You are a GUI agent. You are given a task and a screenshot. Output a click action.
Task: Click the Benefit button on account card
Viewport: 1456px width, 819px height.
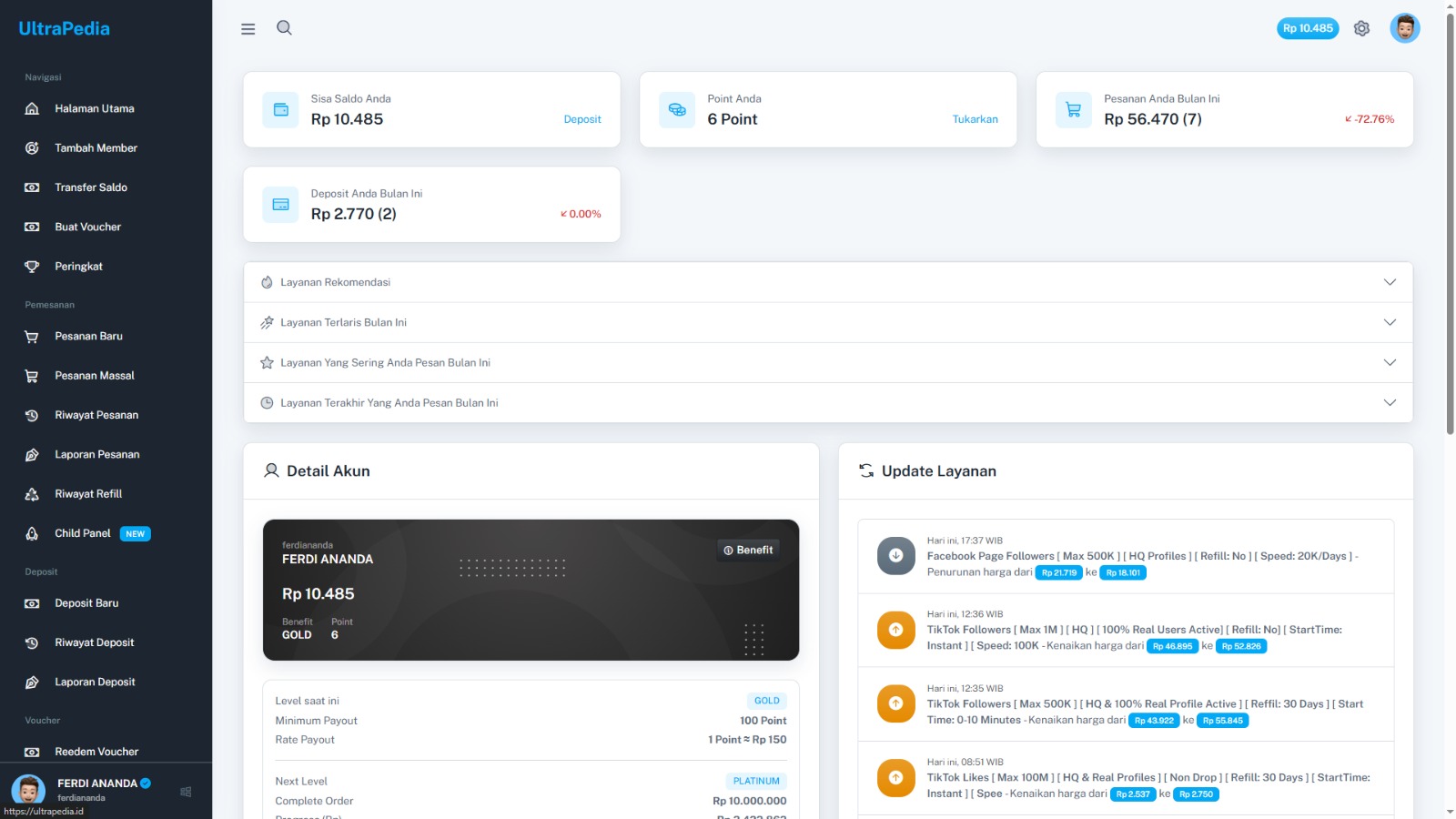pyautogui.click(x=748, y=550)
